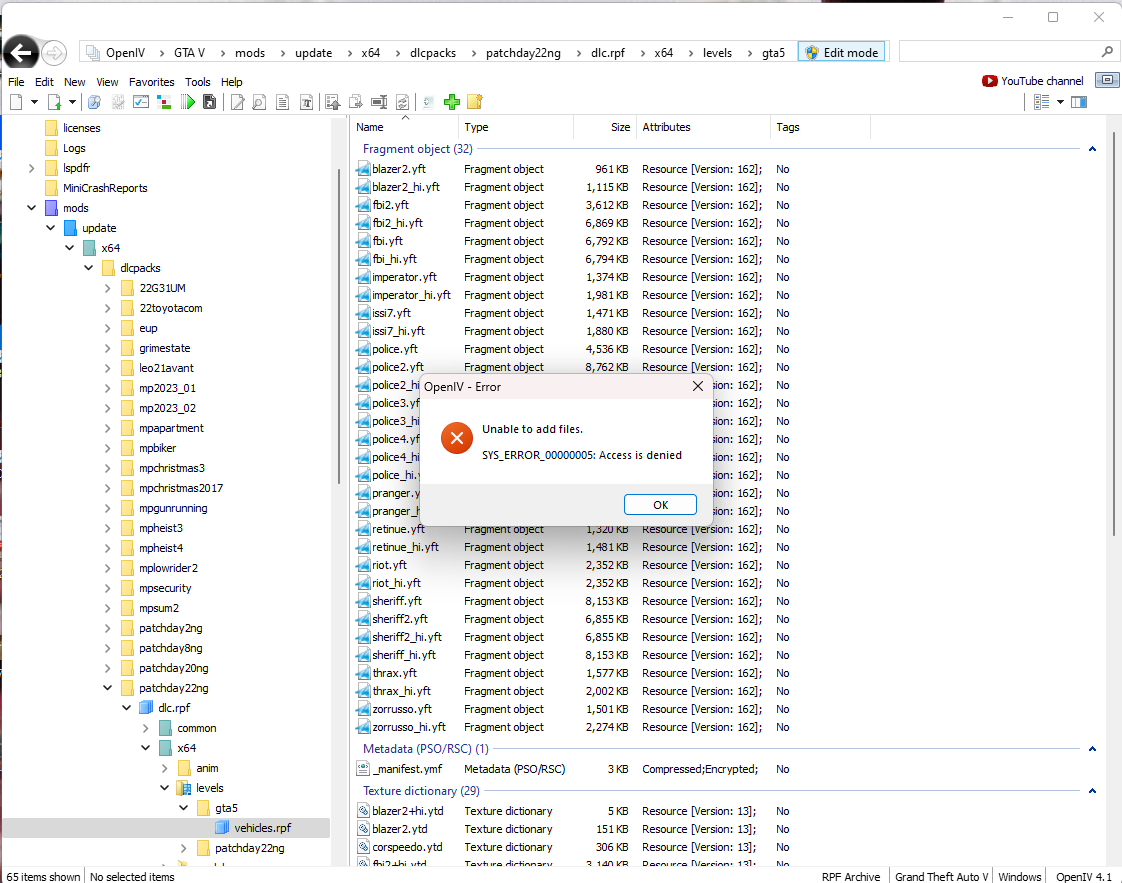
Task: Open the view style dropdown arrow
Action: coord(1058,102)
